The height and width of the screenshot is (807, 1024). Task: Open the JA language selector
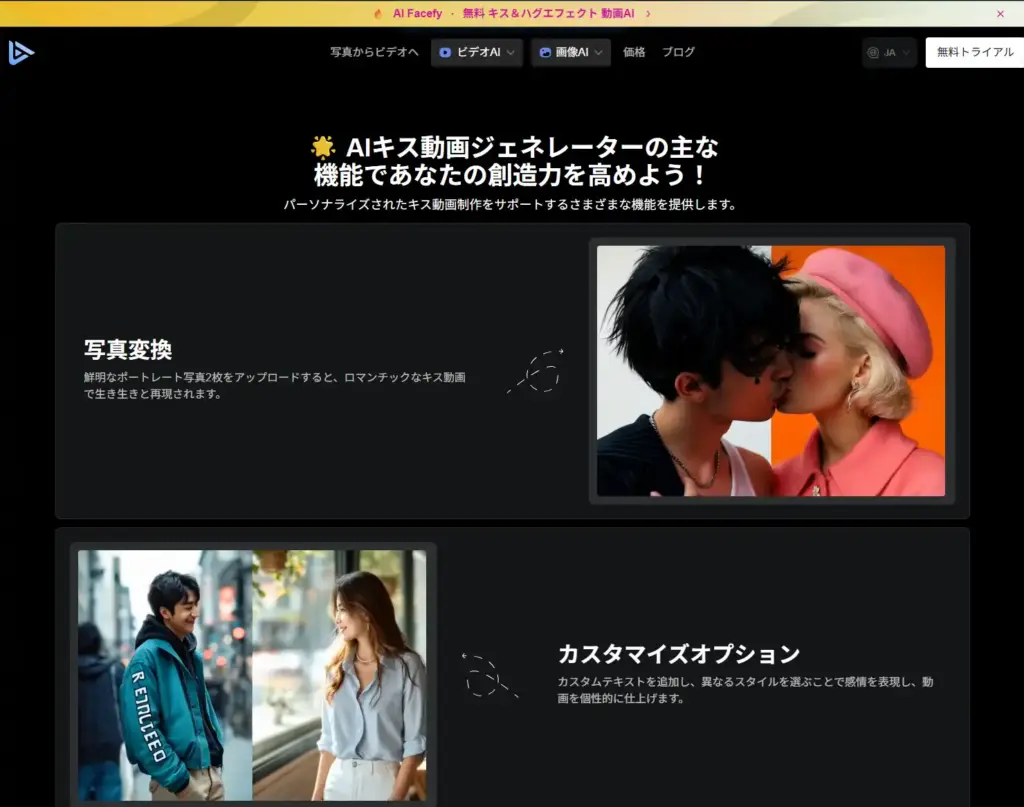click(889, 52)
